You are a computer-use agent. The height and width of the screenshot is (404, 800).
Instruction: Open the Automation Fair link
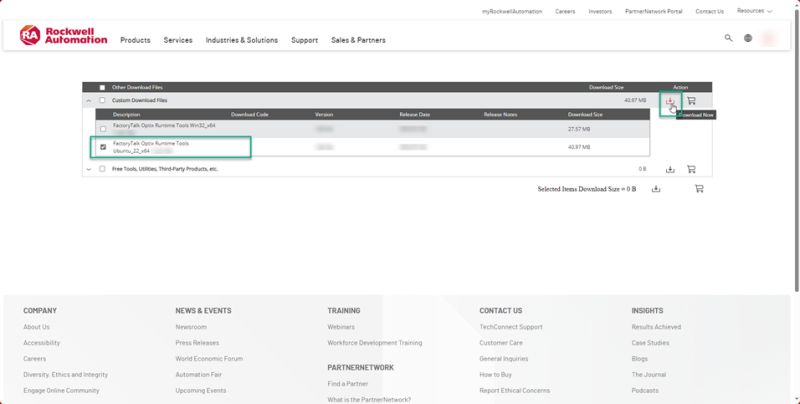pos(198,374)
